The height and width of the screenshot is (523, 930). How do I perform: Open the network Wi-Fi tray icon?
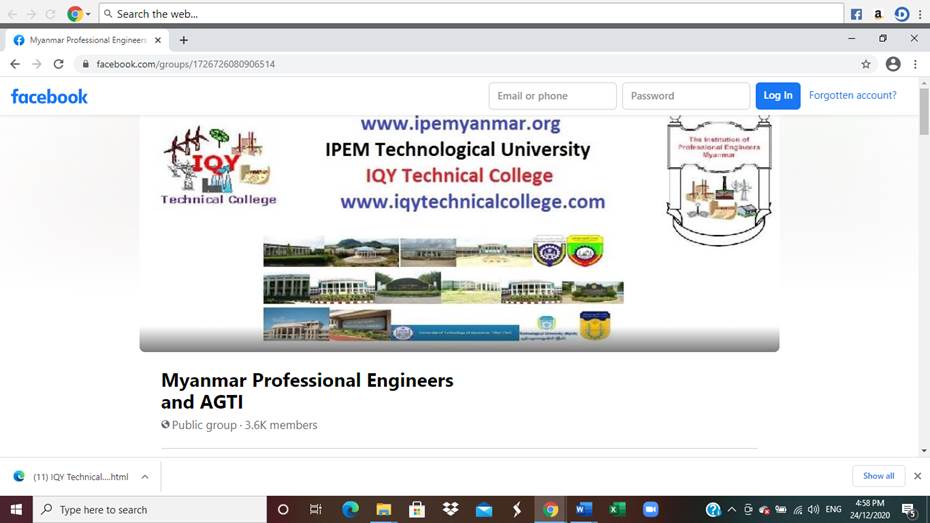point(798,509)
